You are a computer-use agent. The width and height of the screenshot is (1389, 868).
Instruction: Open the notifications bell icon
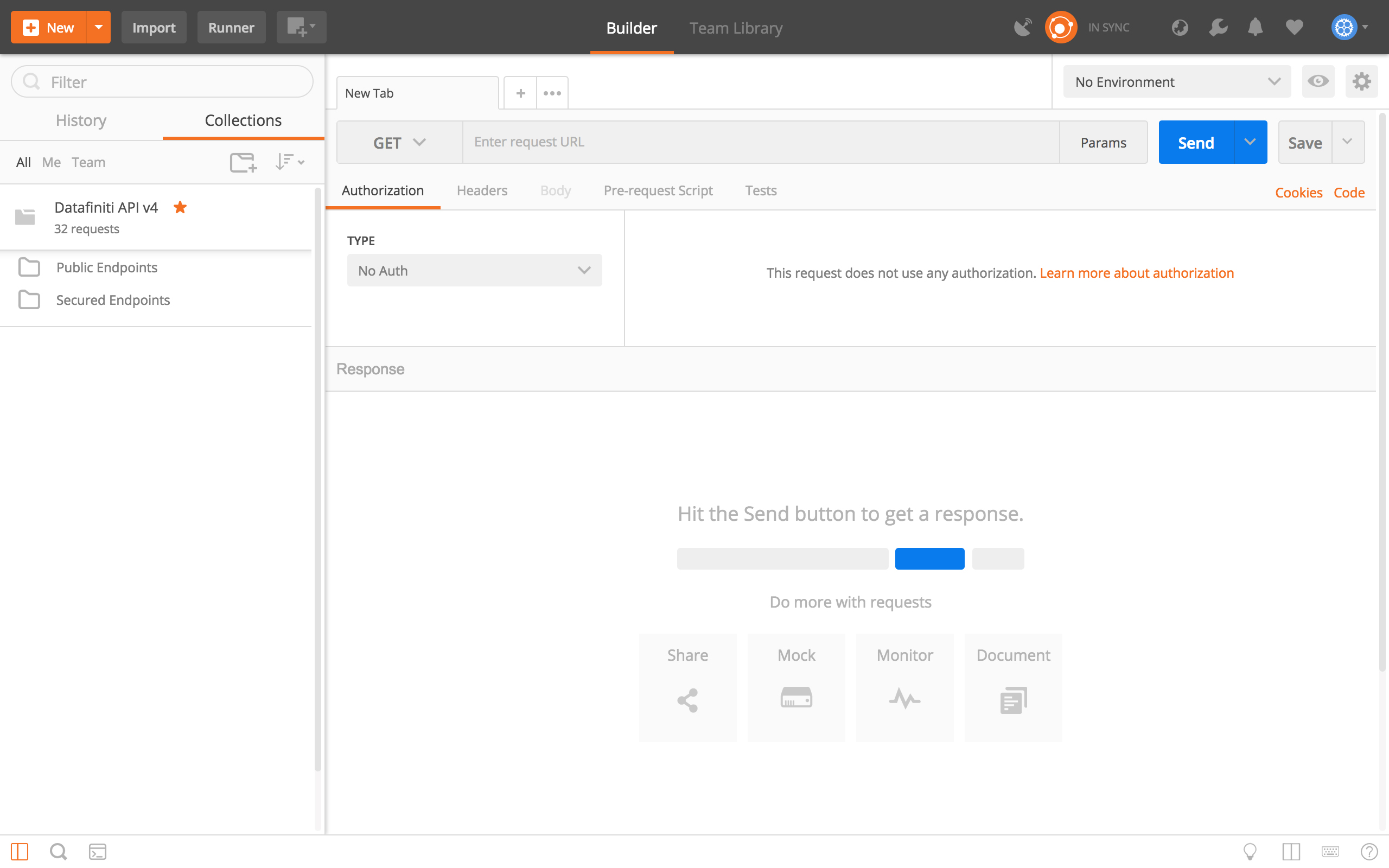click(1256, 27)
